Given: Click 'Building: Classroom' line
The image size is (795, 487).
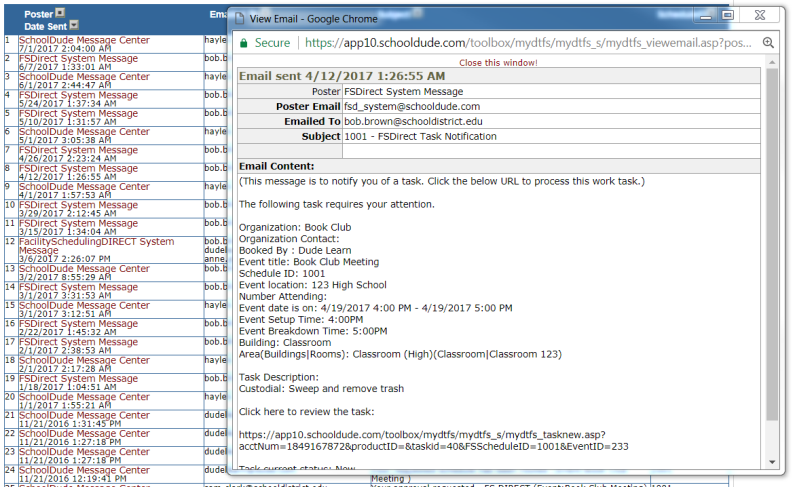Looking at the screenshot, I should (285, 343).
